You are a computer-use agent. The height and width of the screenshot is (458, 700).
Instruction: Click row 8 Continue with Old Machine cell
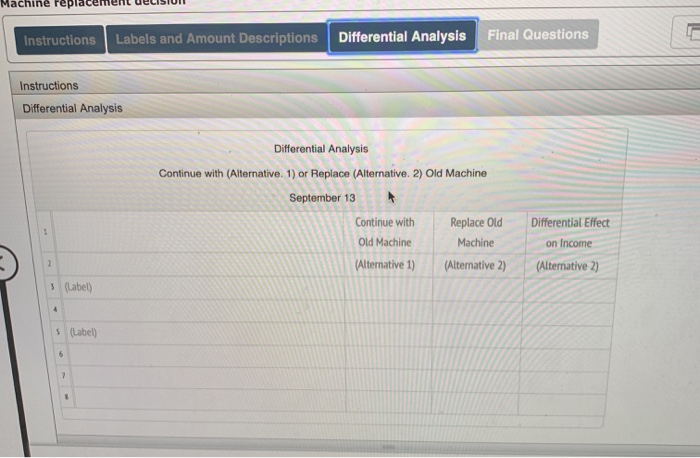388,400
